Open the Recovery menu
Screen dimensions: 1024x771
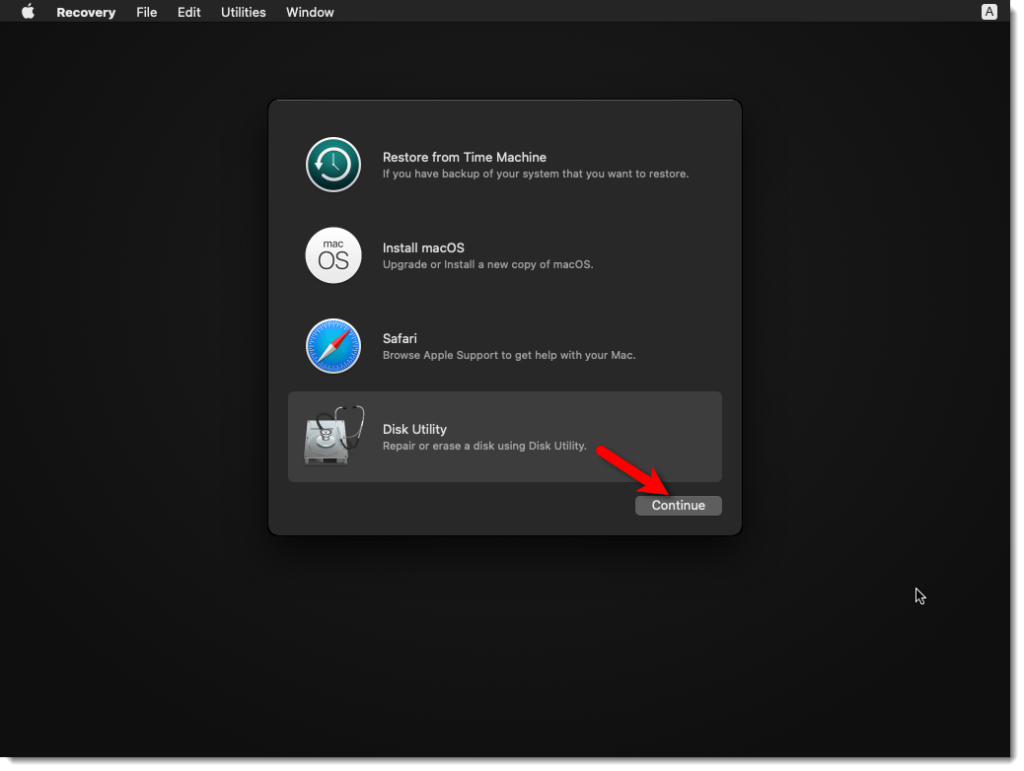click(x=86, y=12)
